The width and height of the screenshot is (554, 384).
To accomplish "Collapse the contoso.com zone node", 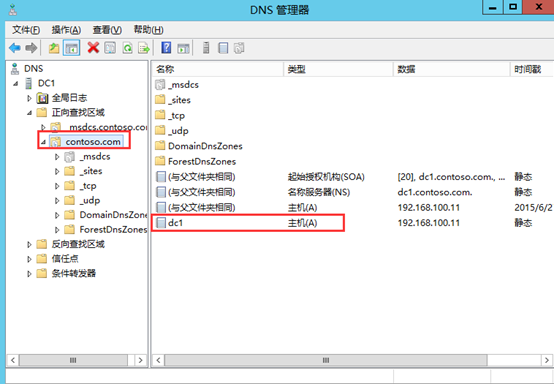I will pos(43,142).
